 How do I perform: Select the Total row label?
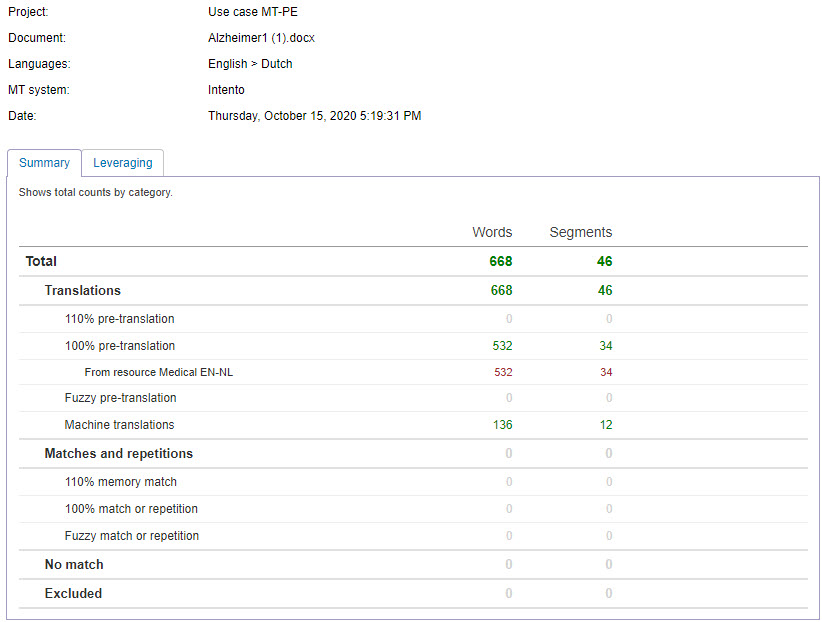[x=41, y=261]
